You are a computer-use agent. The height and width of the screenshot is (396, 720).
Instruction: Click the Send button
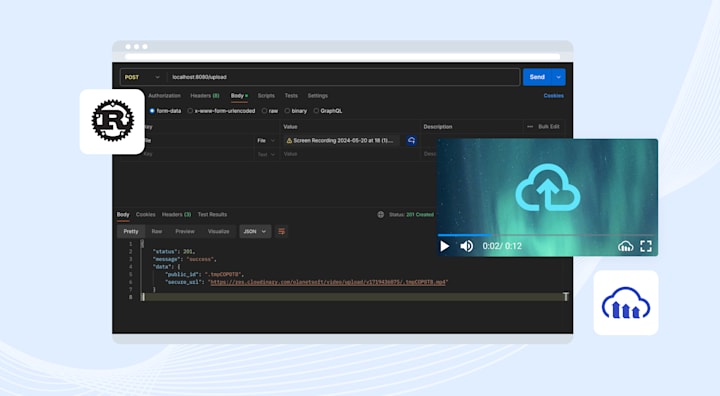click(x=537, y=77)
